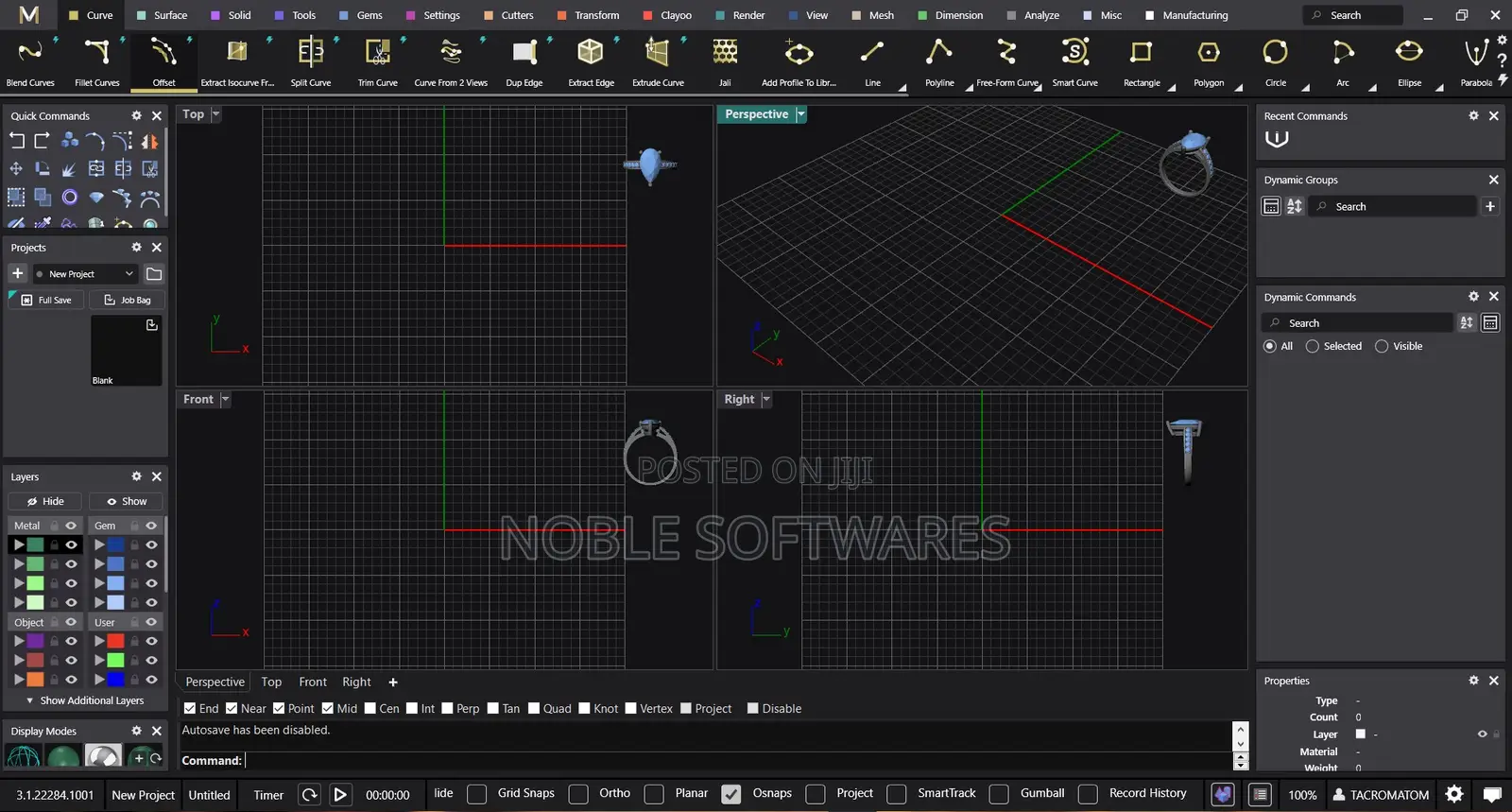The width and height of the screenshot is (1512, 812).
Task: Select the purple Object layer swatch
Action: 35,641
